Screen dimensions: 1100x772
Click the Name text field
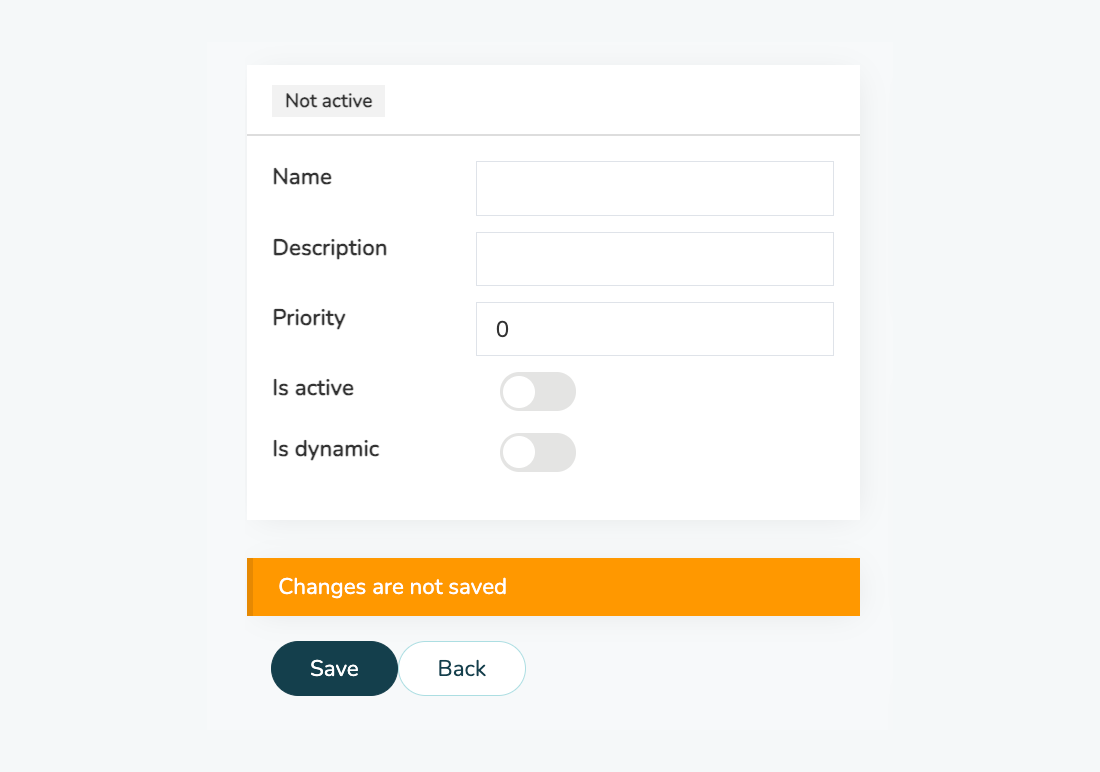click(x=655, y=188)
